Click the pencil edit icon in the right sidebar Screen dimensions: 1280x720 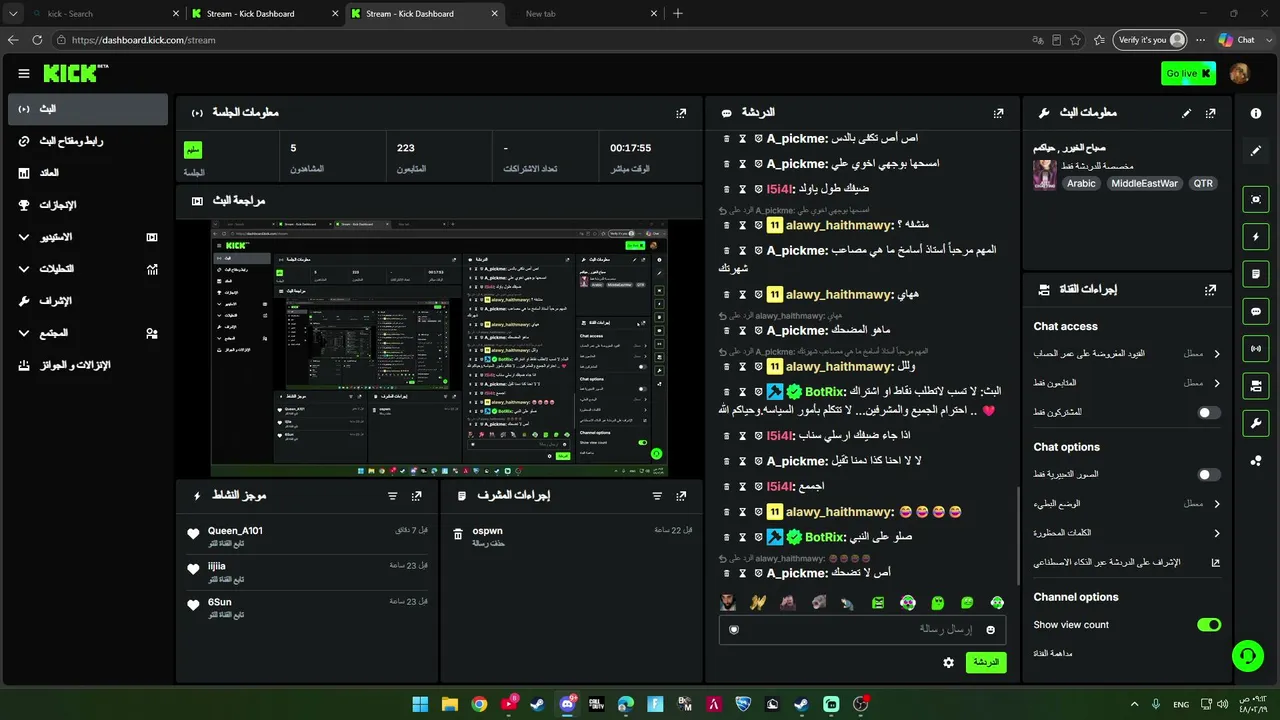pyautogui.click(x=1256, y=151)
